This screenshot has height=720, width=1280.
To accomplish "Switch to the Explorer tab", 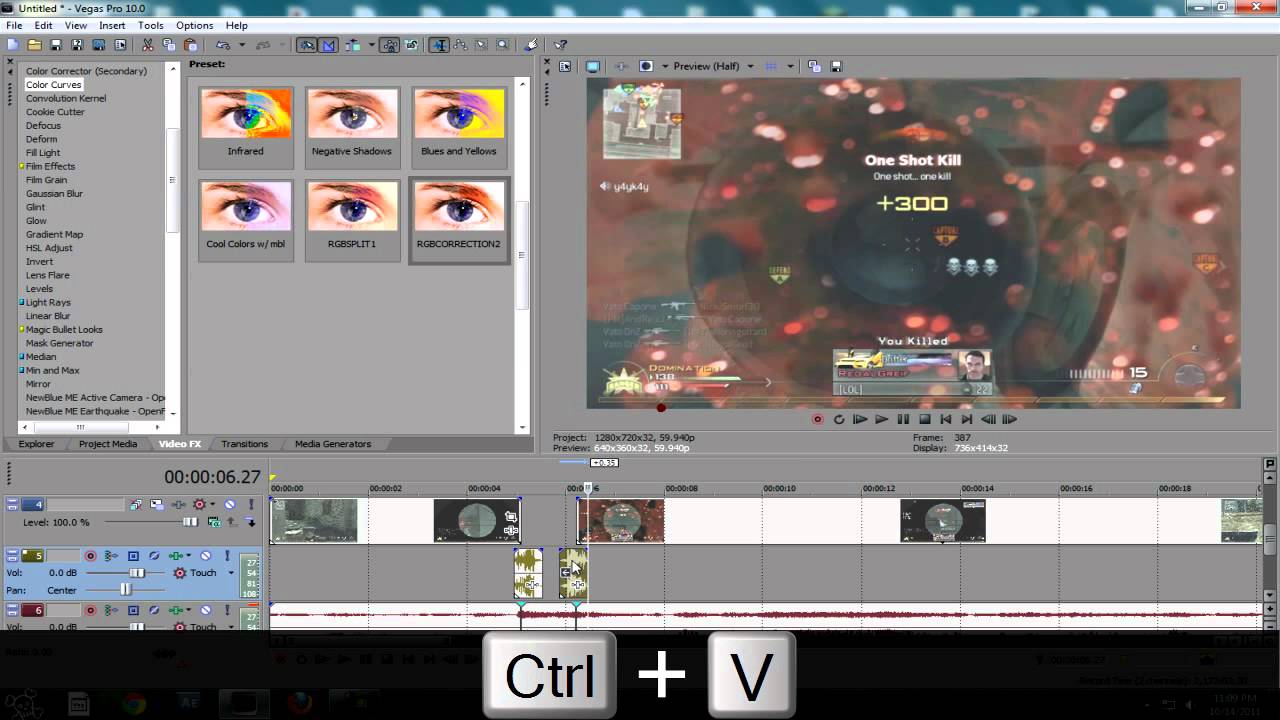I will [37, 444].
